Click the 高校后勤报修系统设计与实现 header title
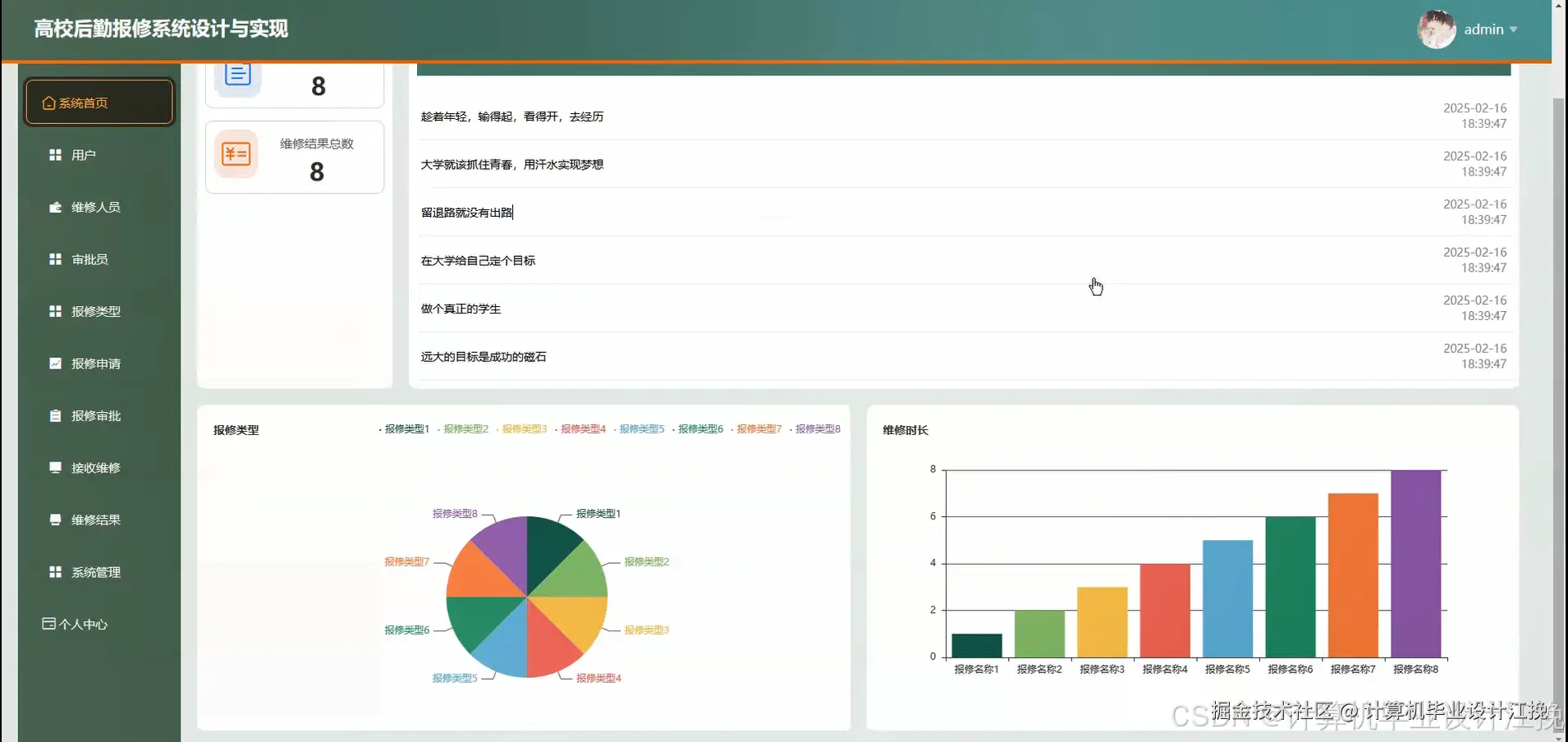The image size is (1568, 742). point(161,30)
